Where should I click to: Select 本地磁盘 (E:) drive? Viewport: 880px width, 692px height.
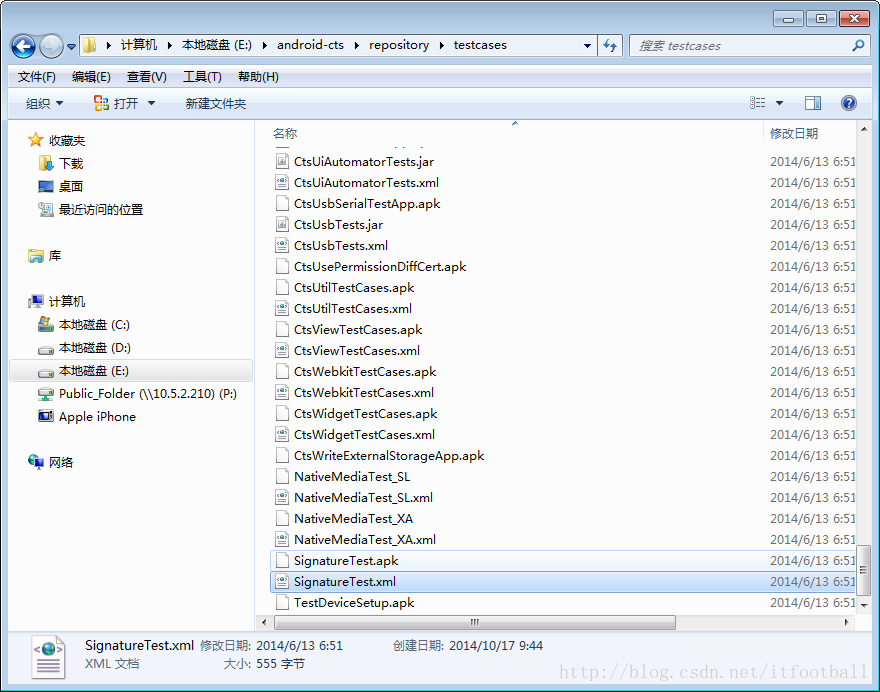[x=131, y=370]
